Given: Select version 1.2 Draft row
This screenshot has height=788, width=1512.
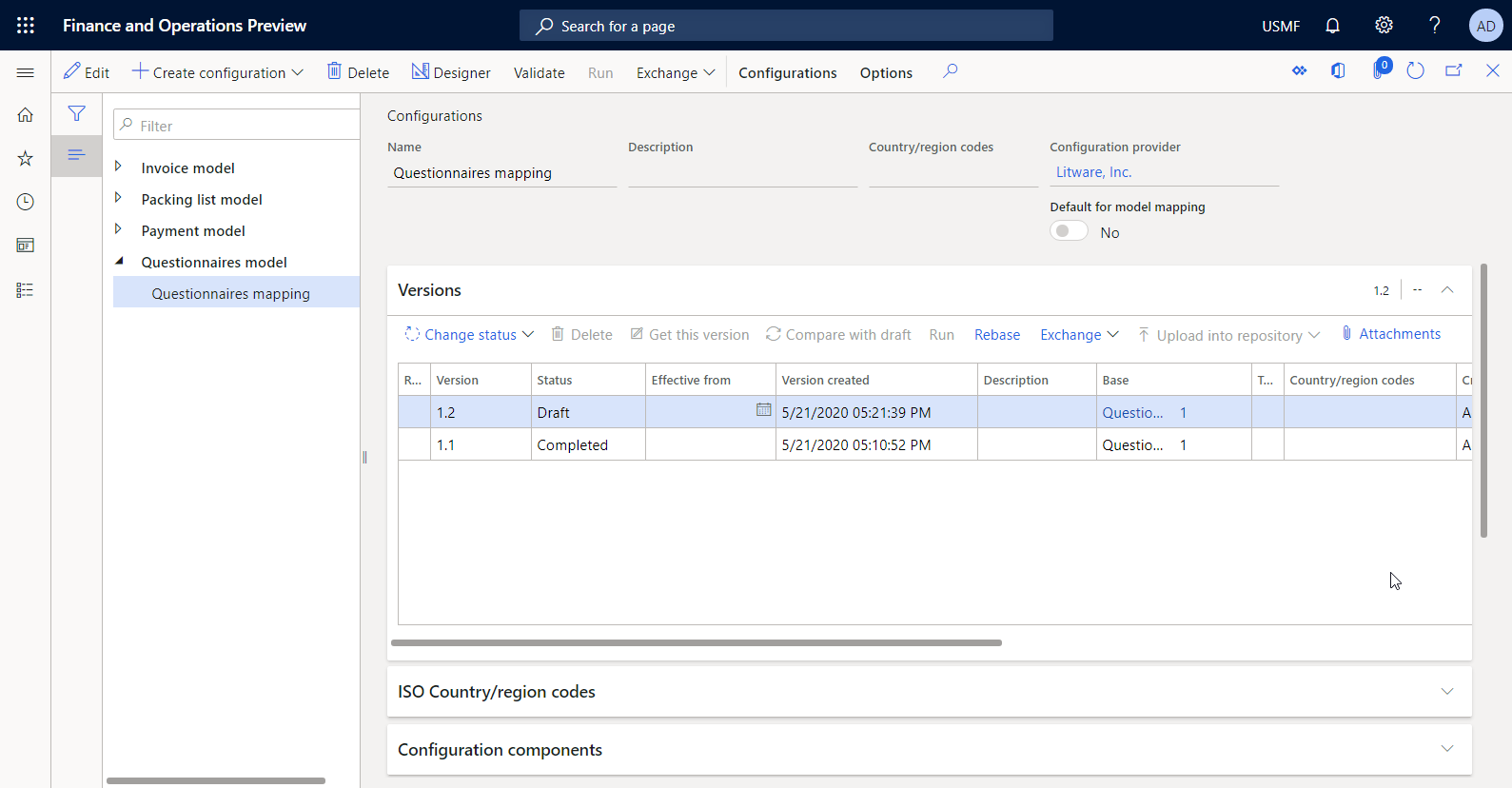Looking at the screenshot, I should click(934, 412).
